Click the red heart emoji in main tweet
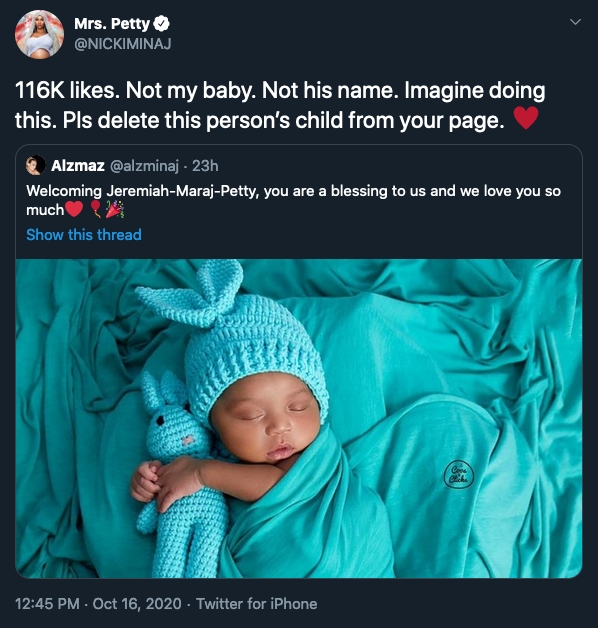The height and width of the screenshot is (628, 598). (526, 118)
